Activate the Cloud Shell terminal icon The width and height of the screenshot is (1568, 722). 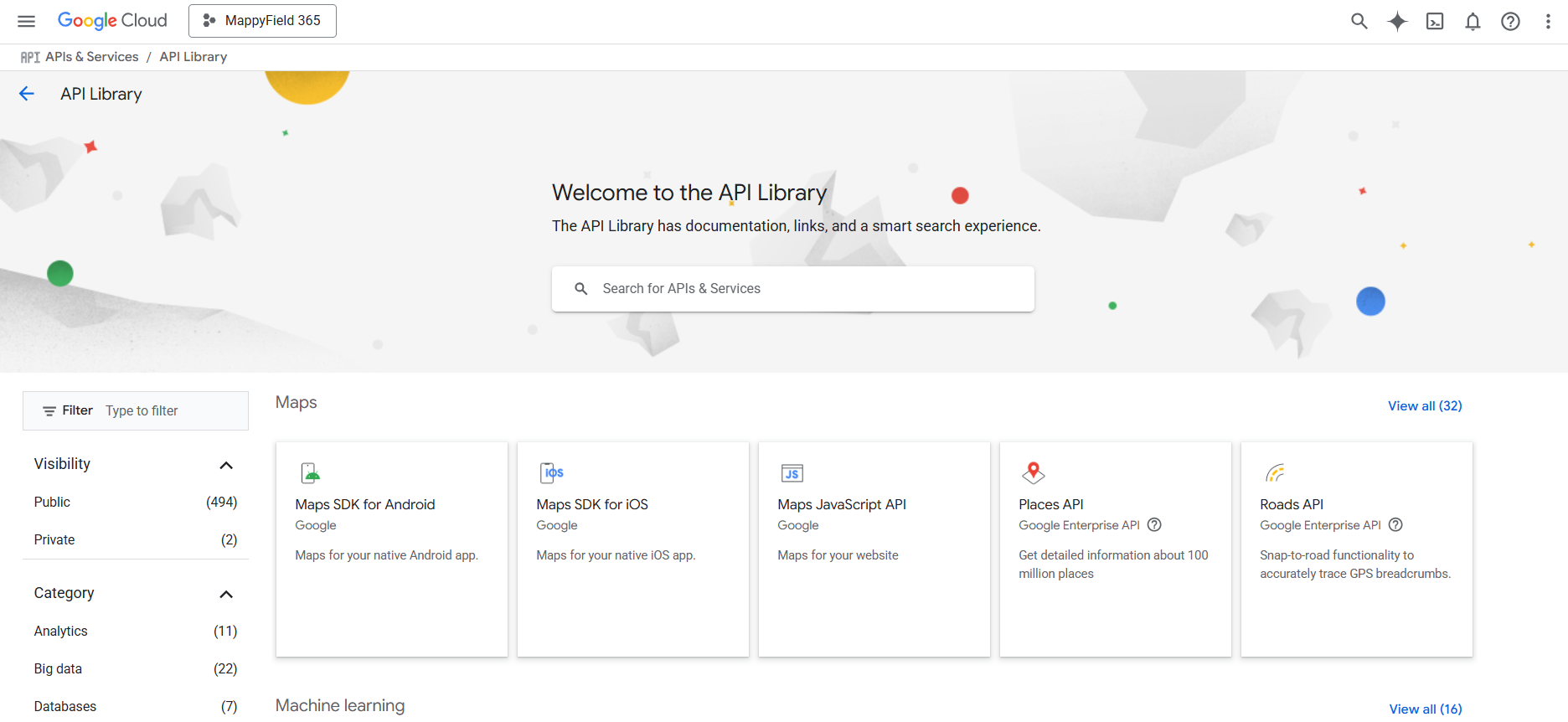tap(1435, 21)
